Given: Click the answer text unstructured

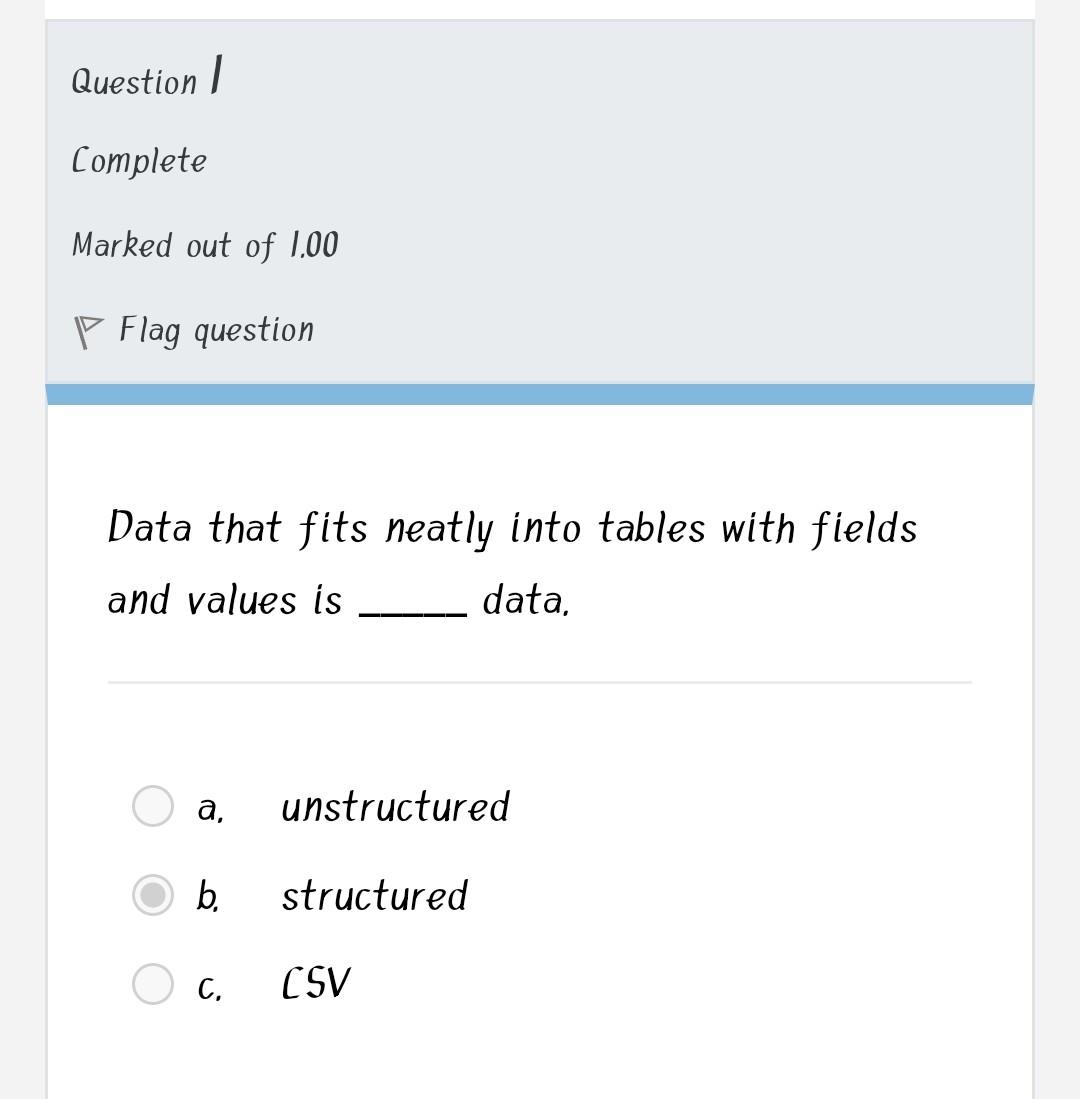Looking at the screenshot, I should 396,806.
